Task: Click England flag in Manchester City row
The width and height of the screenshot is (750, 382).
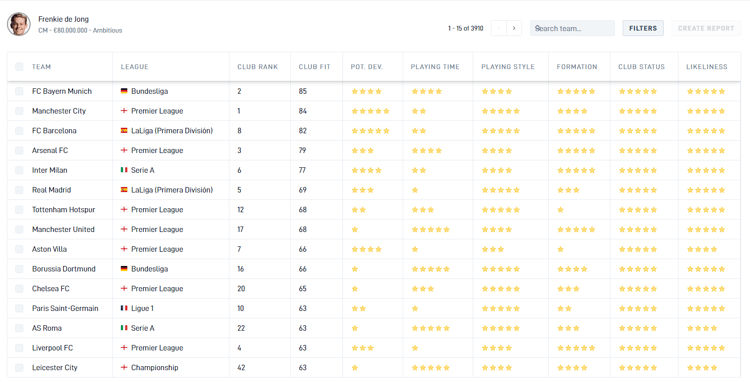Action: tap(124, 111)
